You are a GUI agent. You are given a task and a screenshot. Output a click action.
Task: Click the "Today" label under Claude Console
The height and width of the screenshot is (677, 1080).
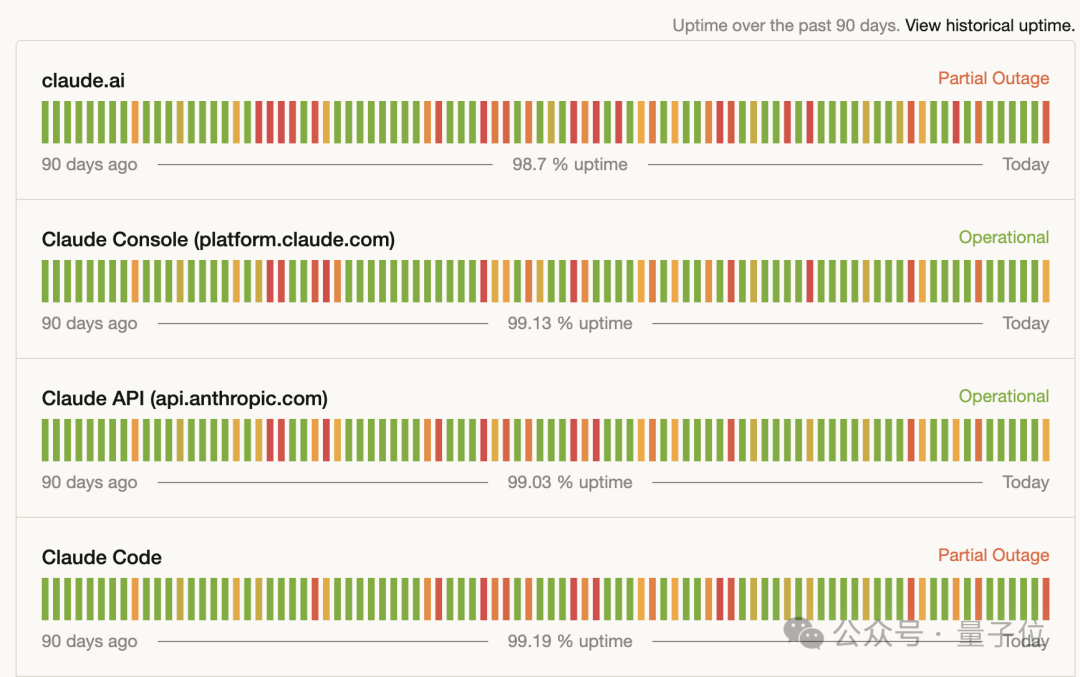[1026, 324]
